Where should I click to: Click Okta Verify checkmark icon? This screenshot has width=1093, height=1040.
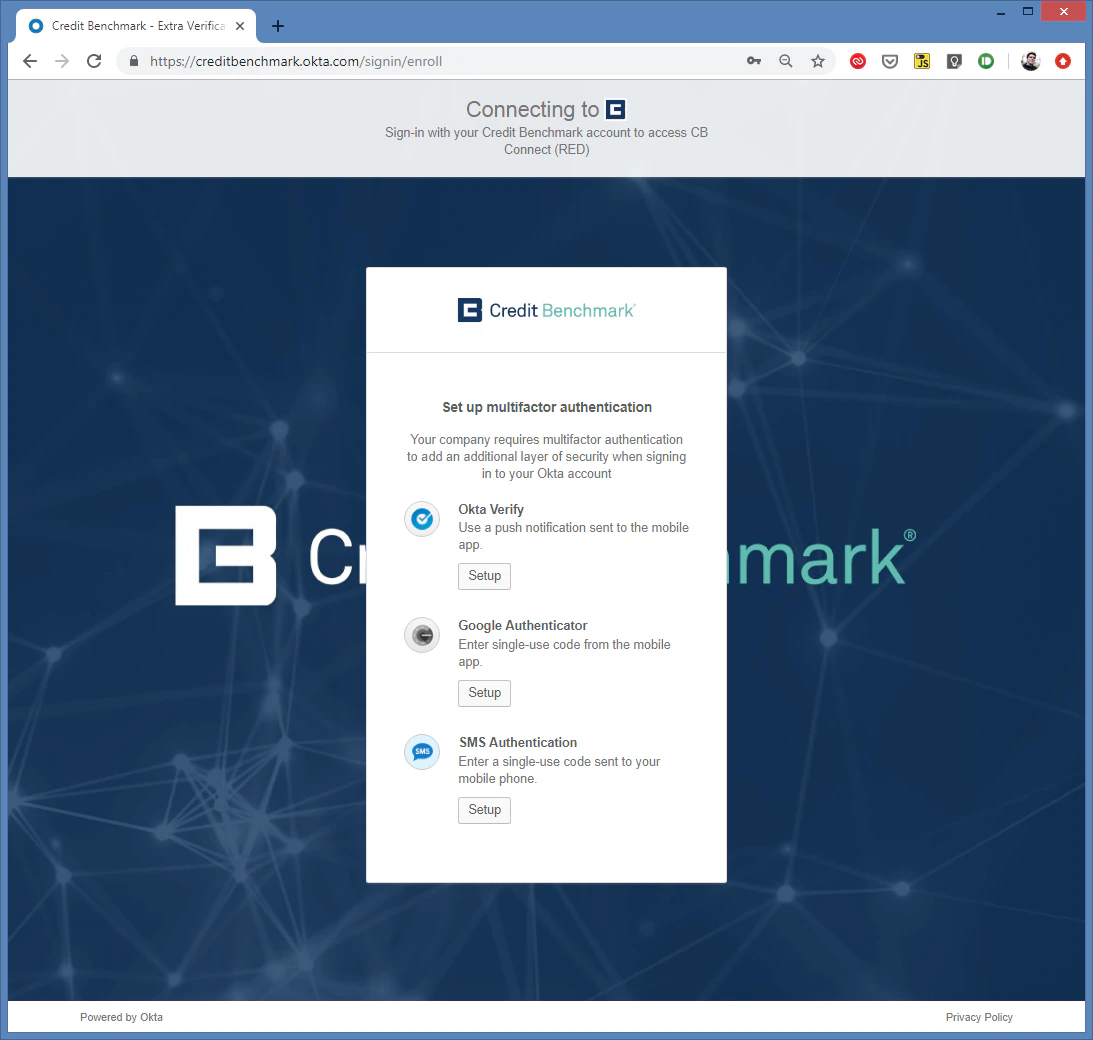point(422,519)
